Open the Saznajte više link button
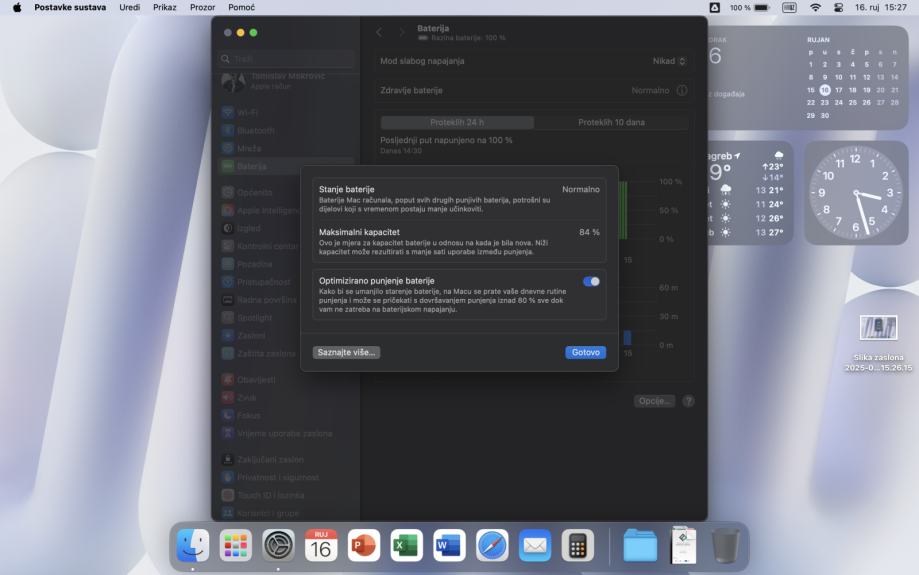919x575 pixels. pyautogui.click(x=346, y=352)
